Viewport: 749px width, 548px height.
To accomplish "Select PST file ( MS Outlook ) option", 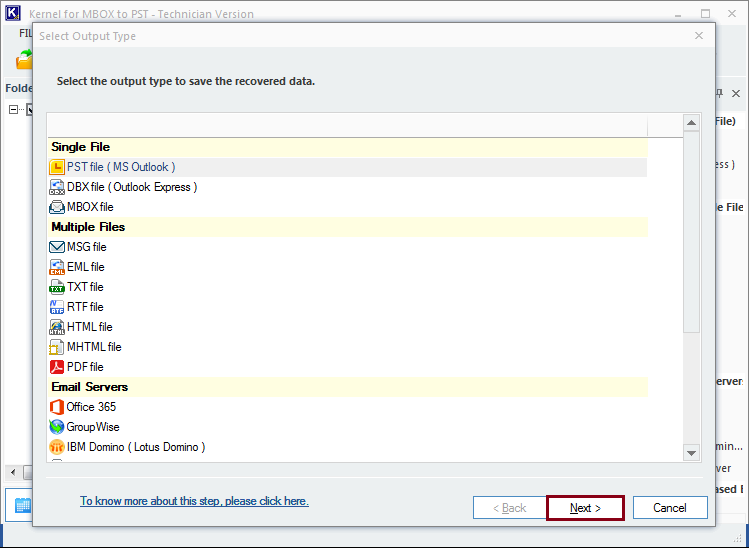I will pos(348,167).
